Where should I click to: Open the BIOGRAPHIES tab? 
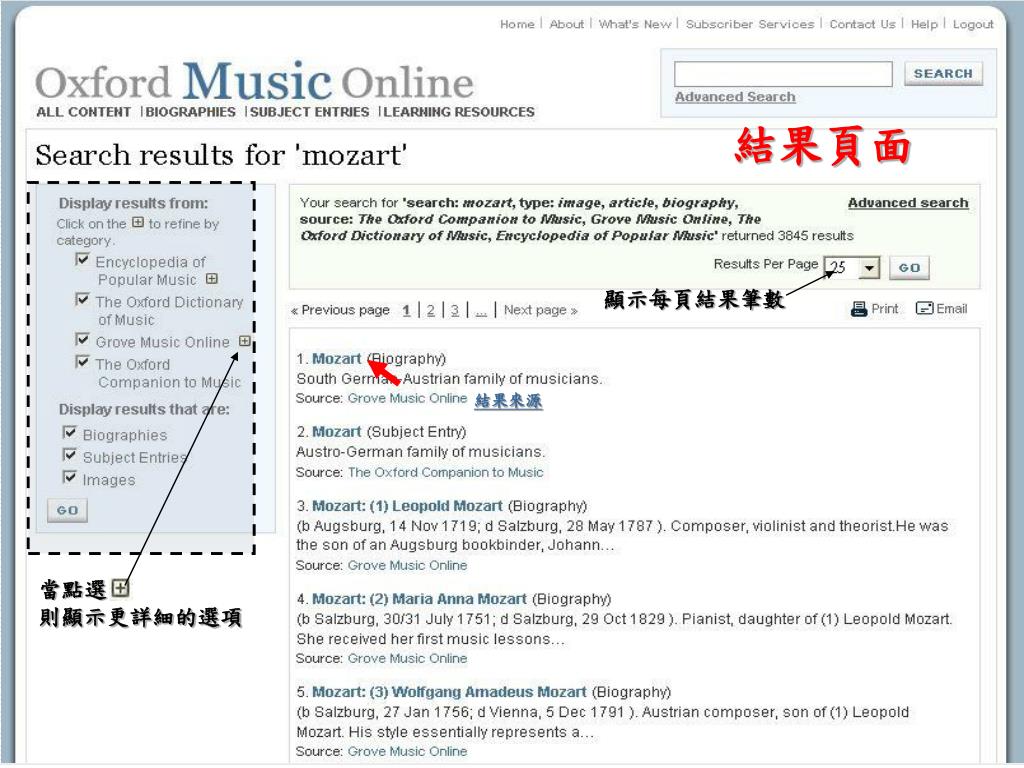tap(191, 112)
